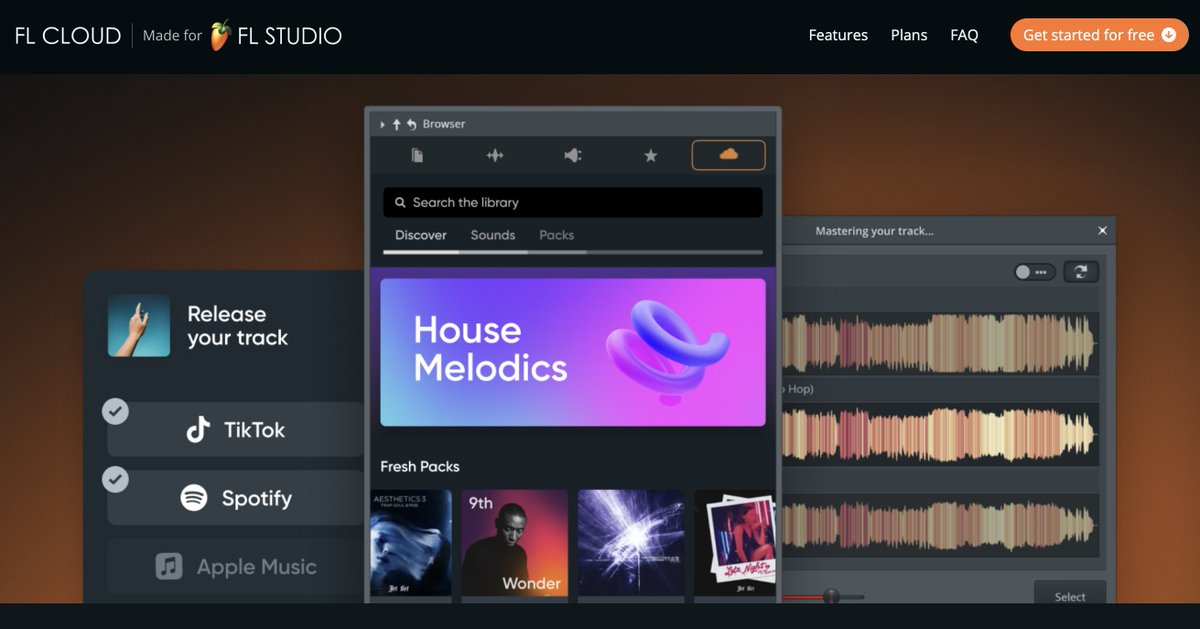Click the Browser undo back arrow icon

[x=411, y=124]
